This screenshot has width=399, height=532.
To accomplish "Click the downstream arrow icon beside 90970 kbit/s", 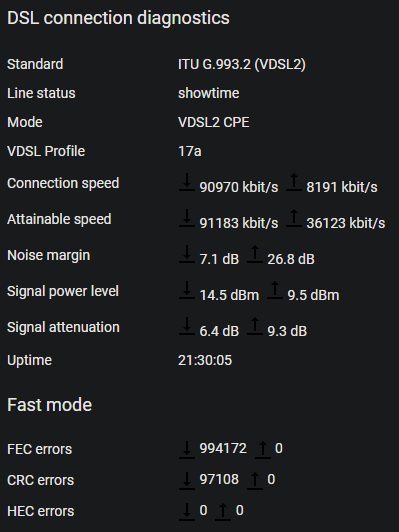I will tap(187, 182).
